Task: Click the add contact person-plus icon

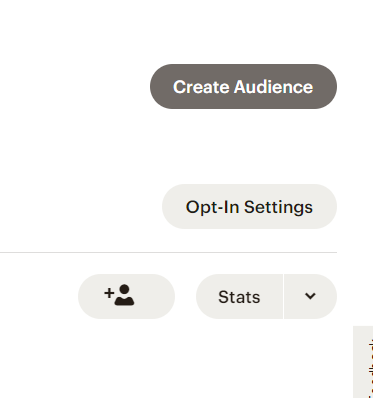Action: (126, 296)
